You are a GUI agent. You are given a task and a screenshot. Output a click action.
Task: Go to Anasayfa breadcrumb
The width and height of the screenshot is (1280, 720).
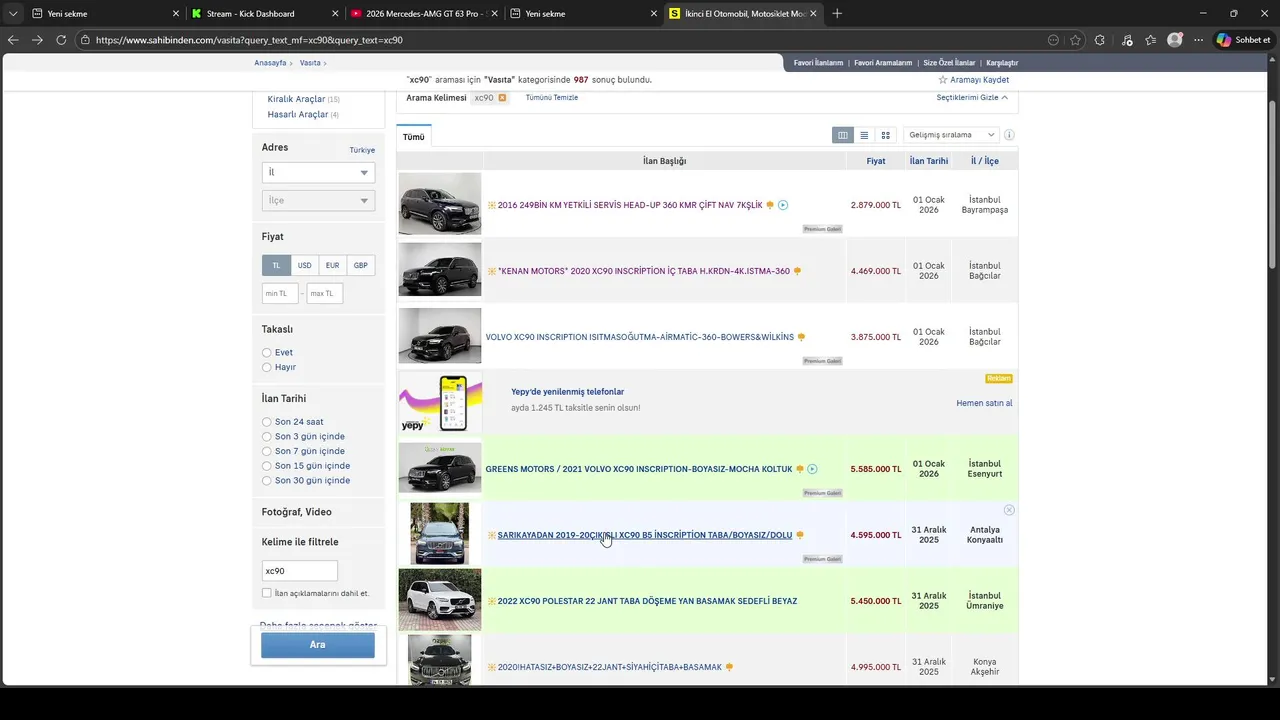coord(270,63)
